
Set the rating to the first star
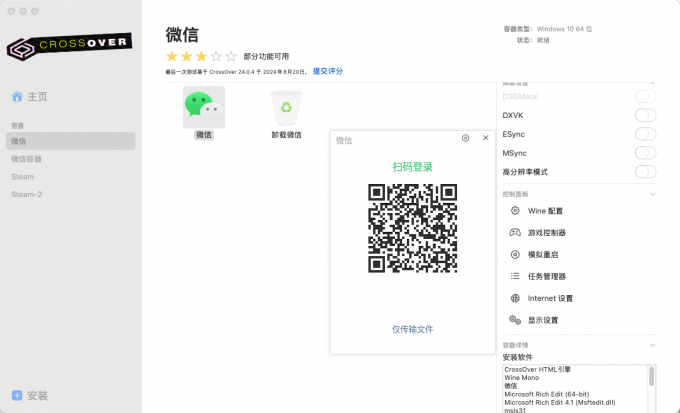172,56
